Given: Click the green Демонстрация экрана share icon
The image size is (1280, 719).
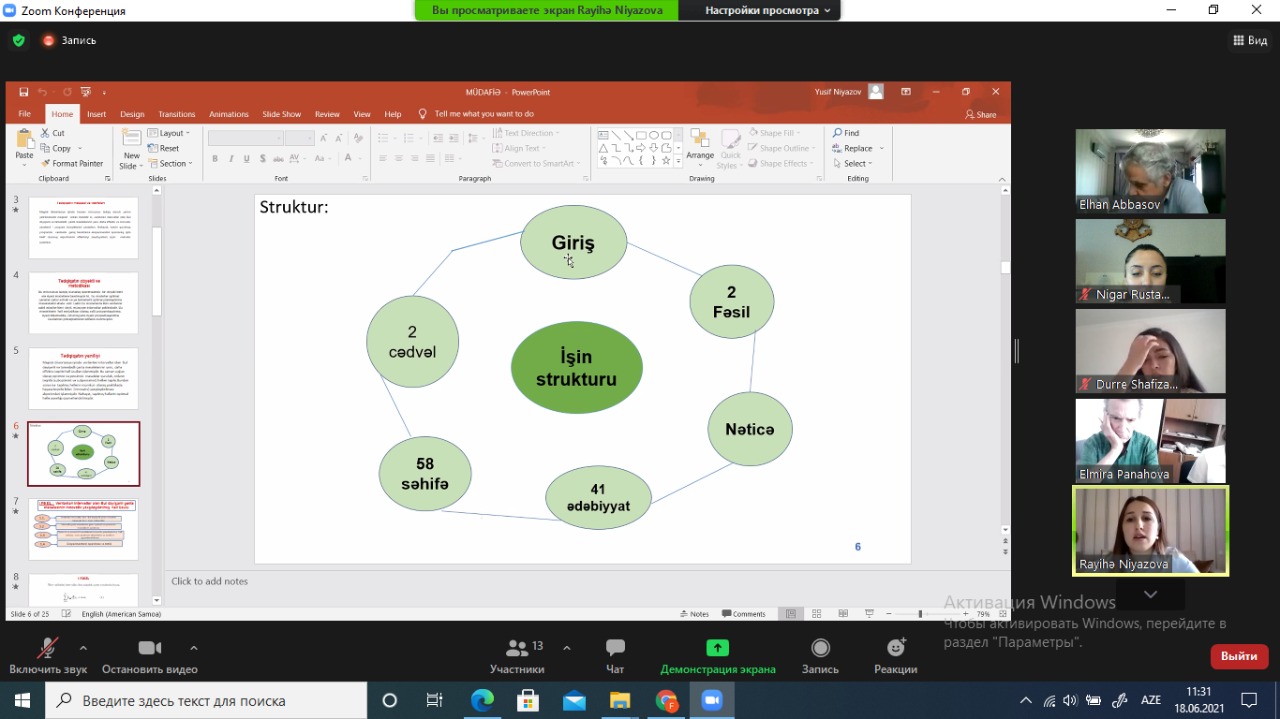Looking at the screenshot, I should [717, 648].
